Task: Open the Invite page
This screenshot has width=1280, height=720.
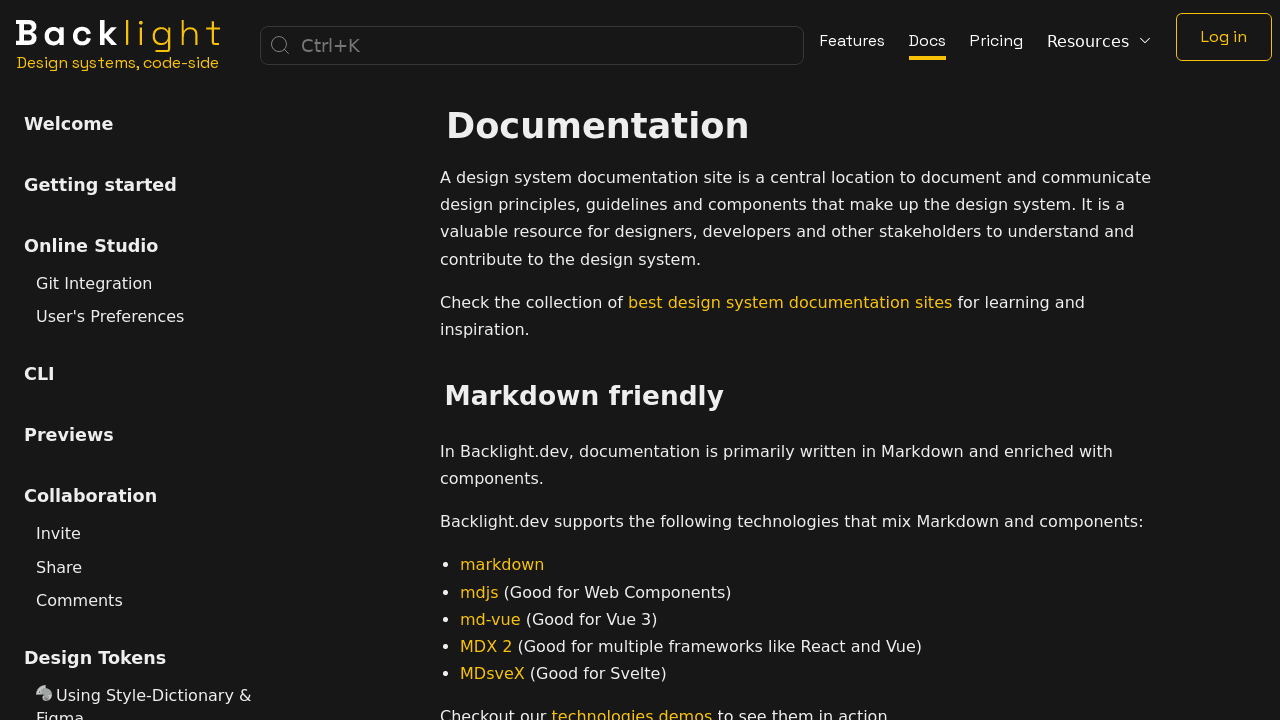Action: (x=58, y=534)
